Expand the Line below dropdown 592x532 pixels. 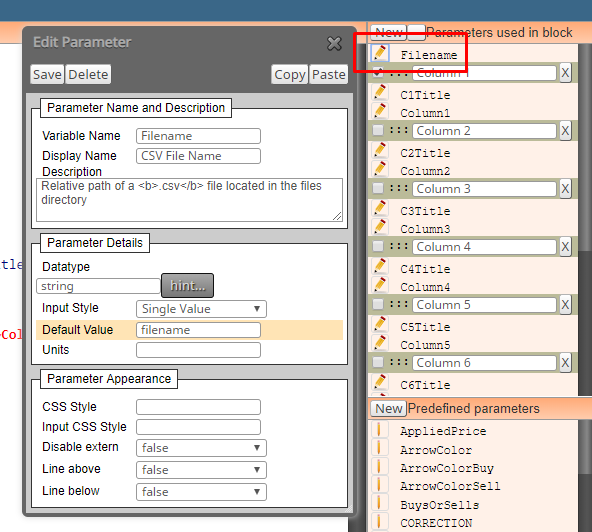(x=201, y=492)
